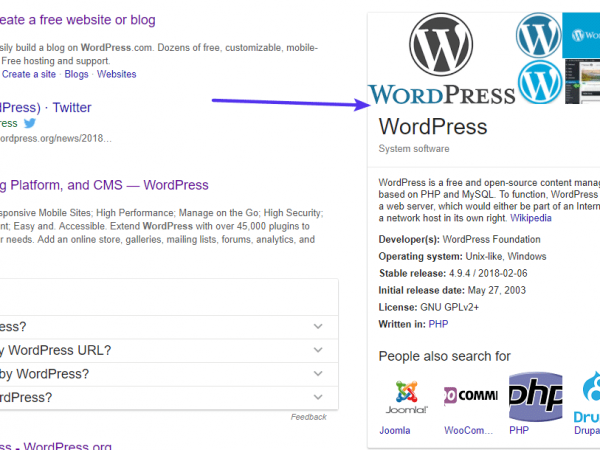
Task: Open the PHP logo icon
Action: pyautogui.click(x=535, y=396)
